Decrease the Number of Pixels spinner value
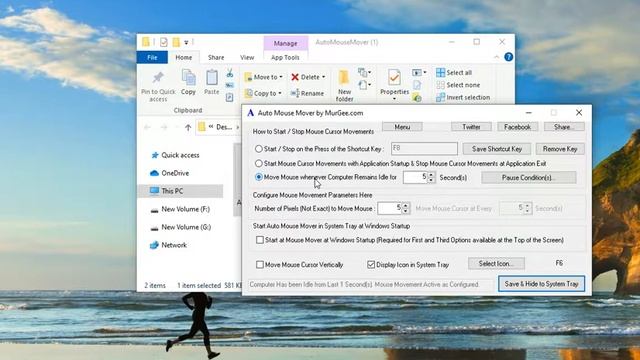This screenshot has height=360, width=640. 405,211
